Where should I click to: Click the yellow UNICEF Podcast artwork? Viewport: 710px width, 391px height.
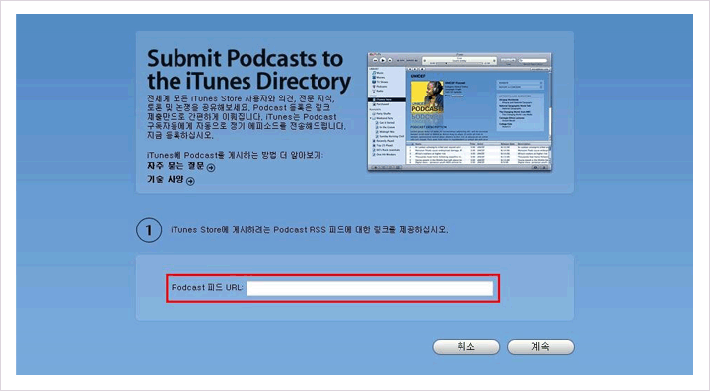427,97
